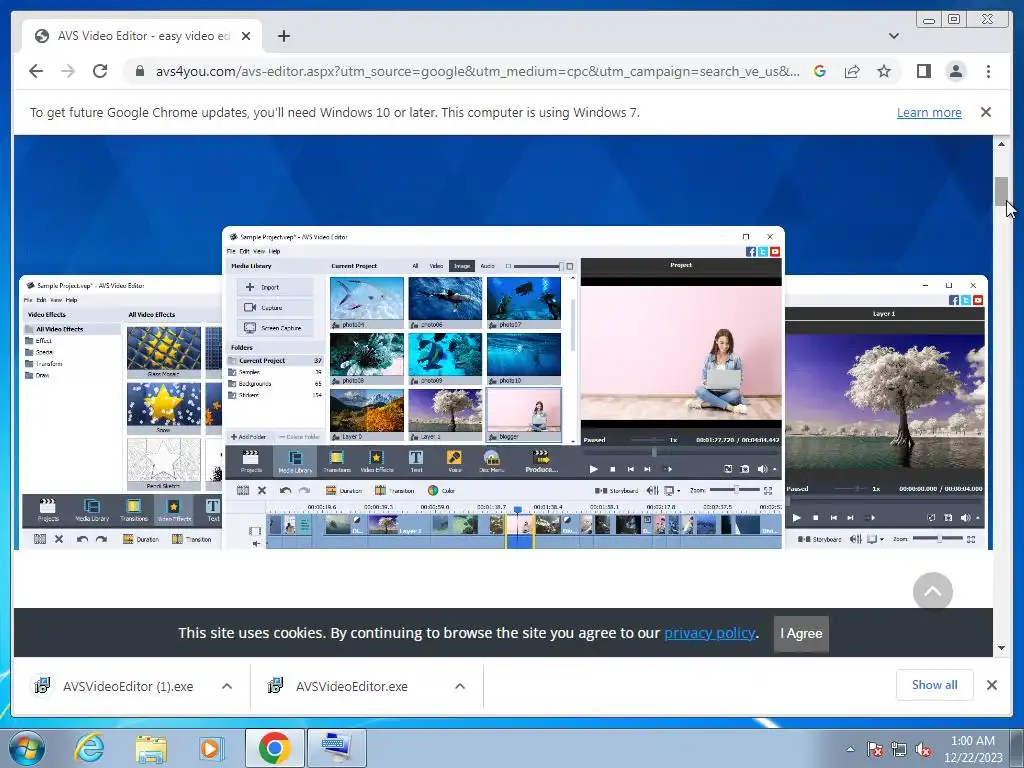The width and height of the screenshot is (1024, 768).
Task: Open the Learn more link
Action: click(x=929, y=112)
